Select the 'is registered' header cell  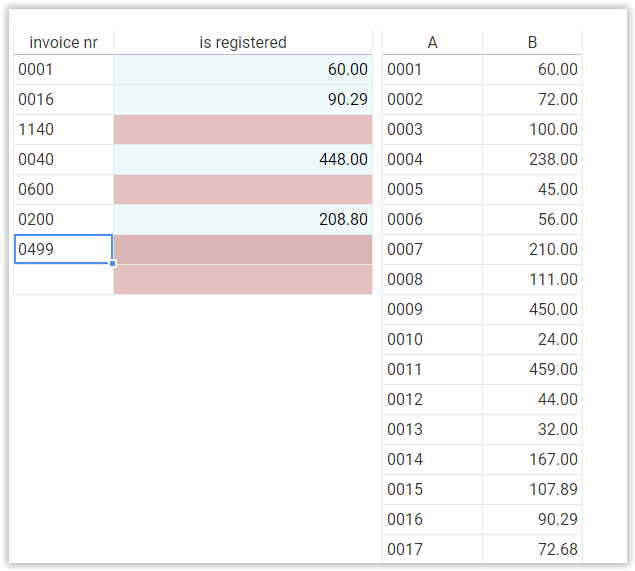(243, 42)
